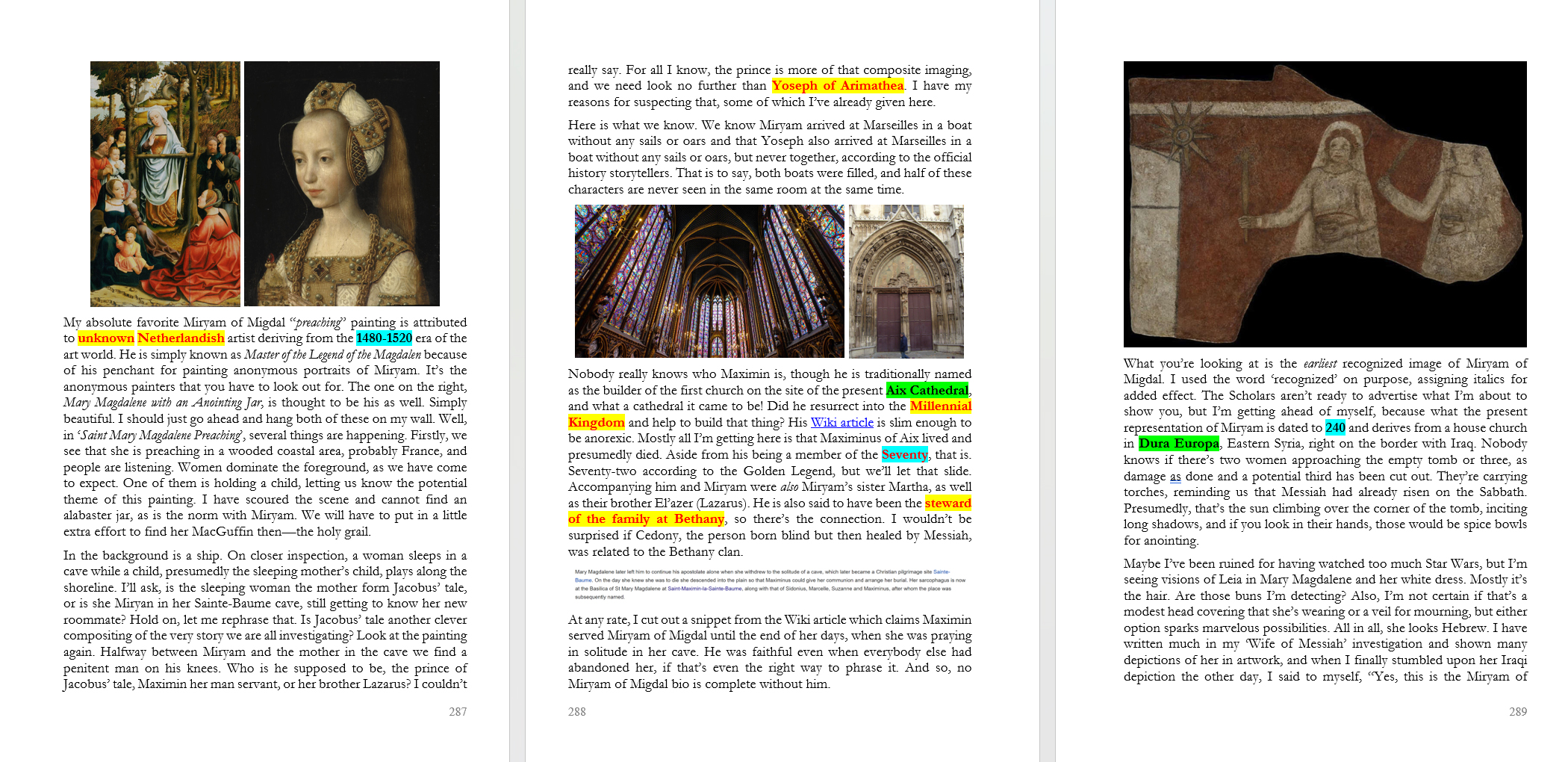Click highlighted name 'Yoseph of Arimathea'
The image size is (1568, 762).
point(838,85)
